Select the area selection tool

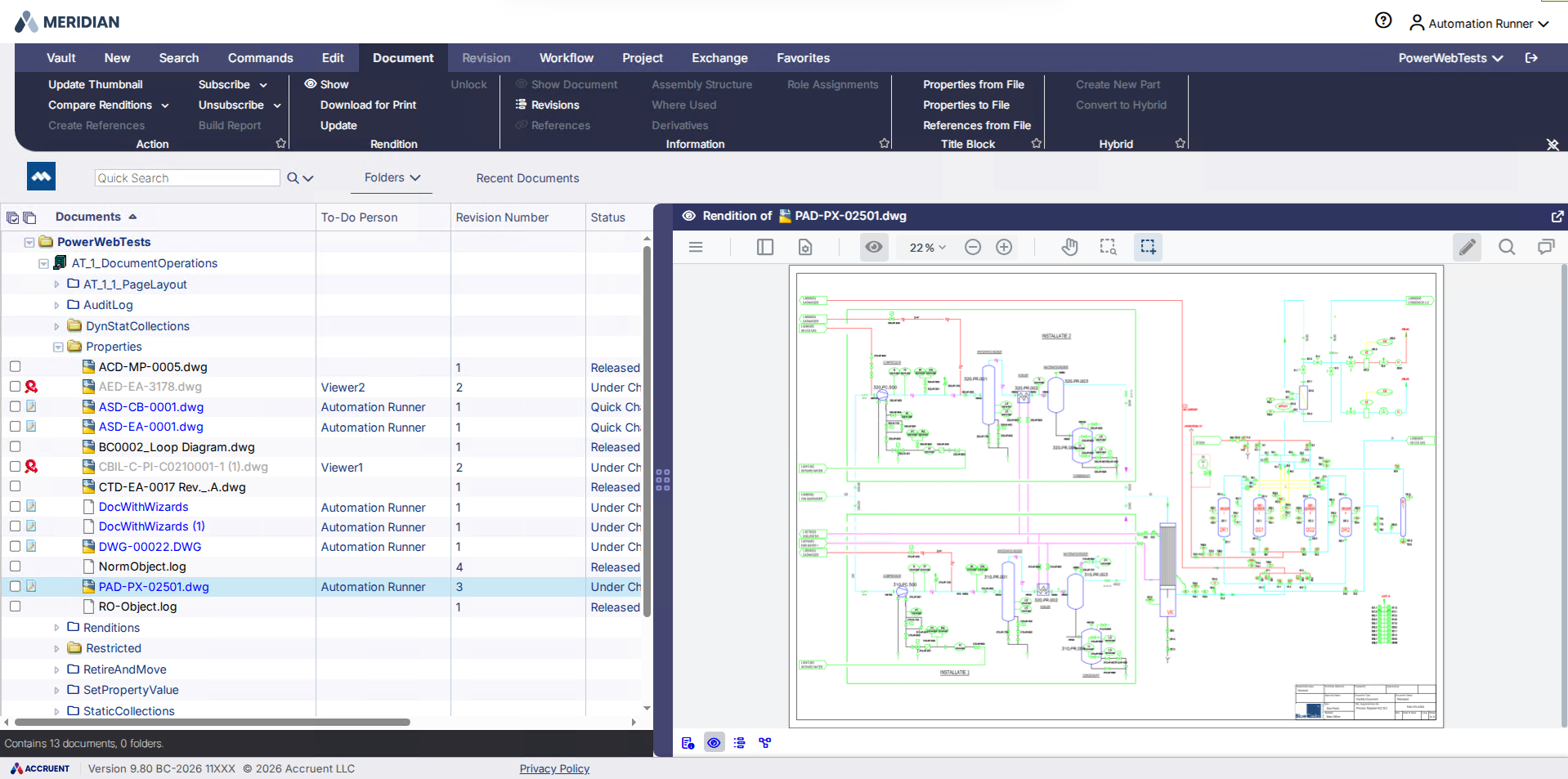(1148, 247)
